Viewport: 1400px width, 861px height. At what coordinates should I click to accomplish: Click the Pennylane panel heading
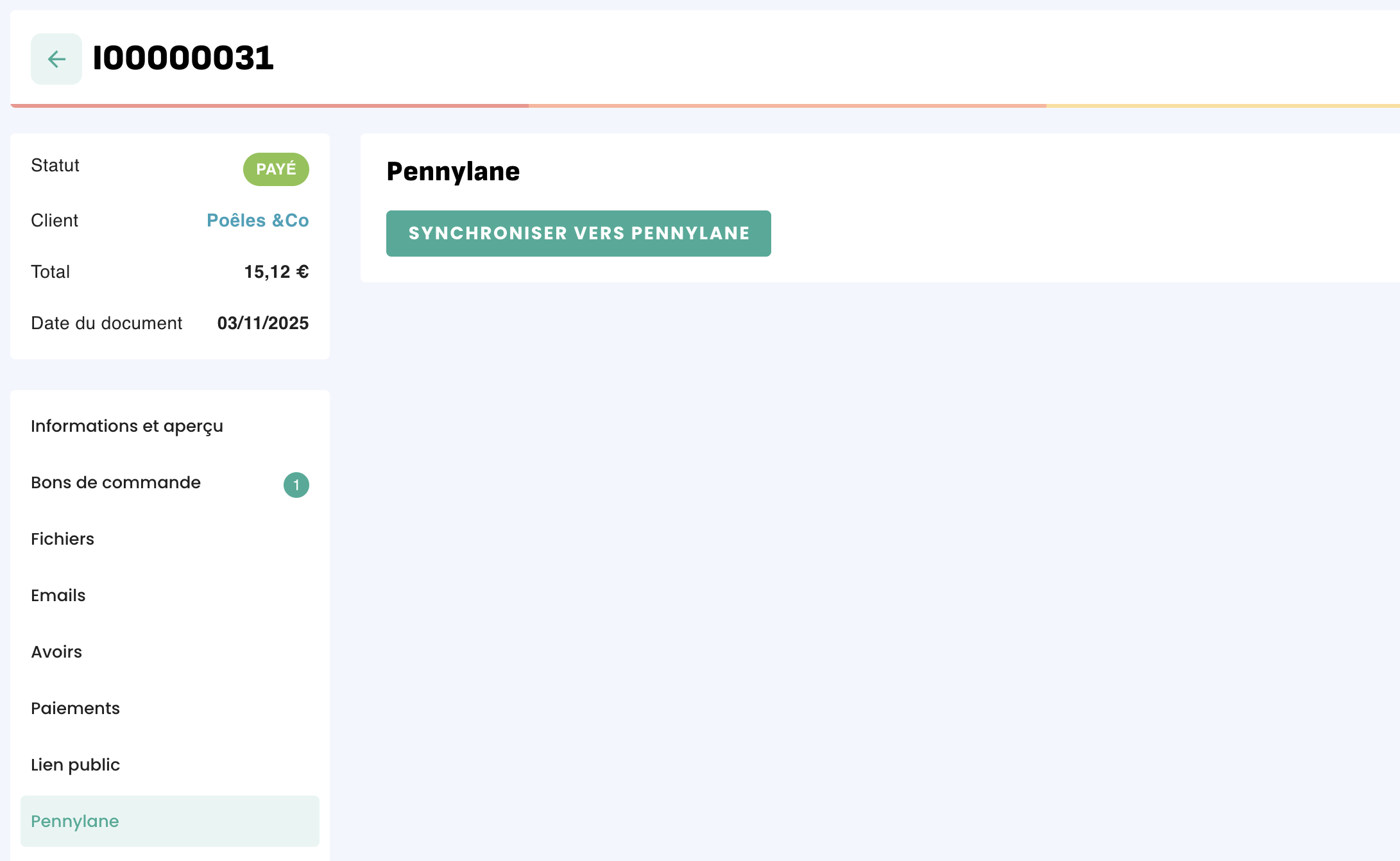pos(453,172)
